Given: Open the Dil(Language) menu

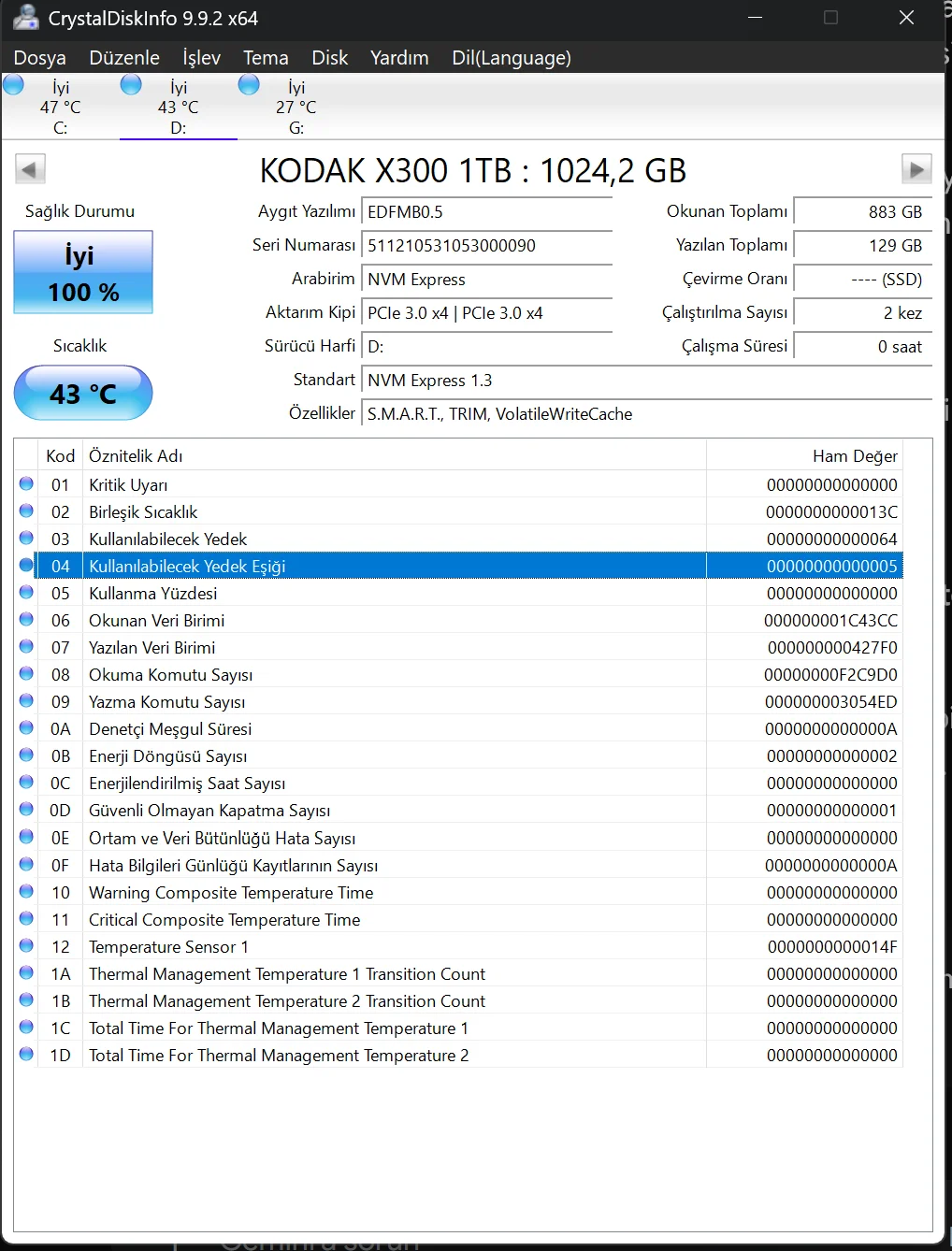Looking at the screenshot, I should pyautogui.click(x=512, y=58).
